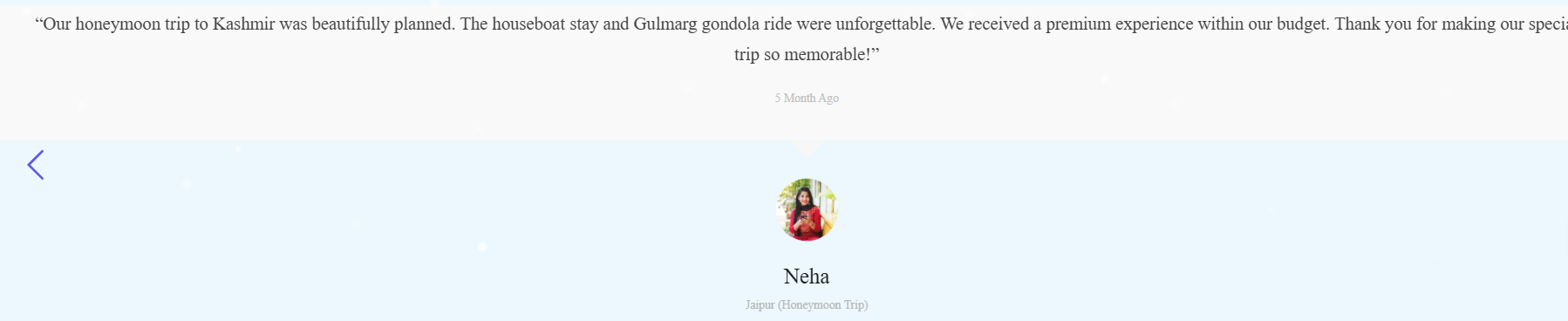This screenshot has height=321, width=1568.
Task: Go to the previous testimonial with left chevron
Action: pos(36,164)
